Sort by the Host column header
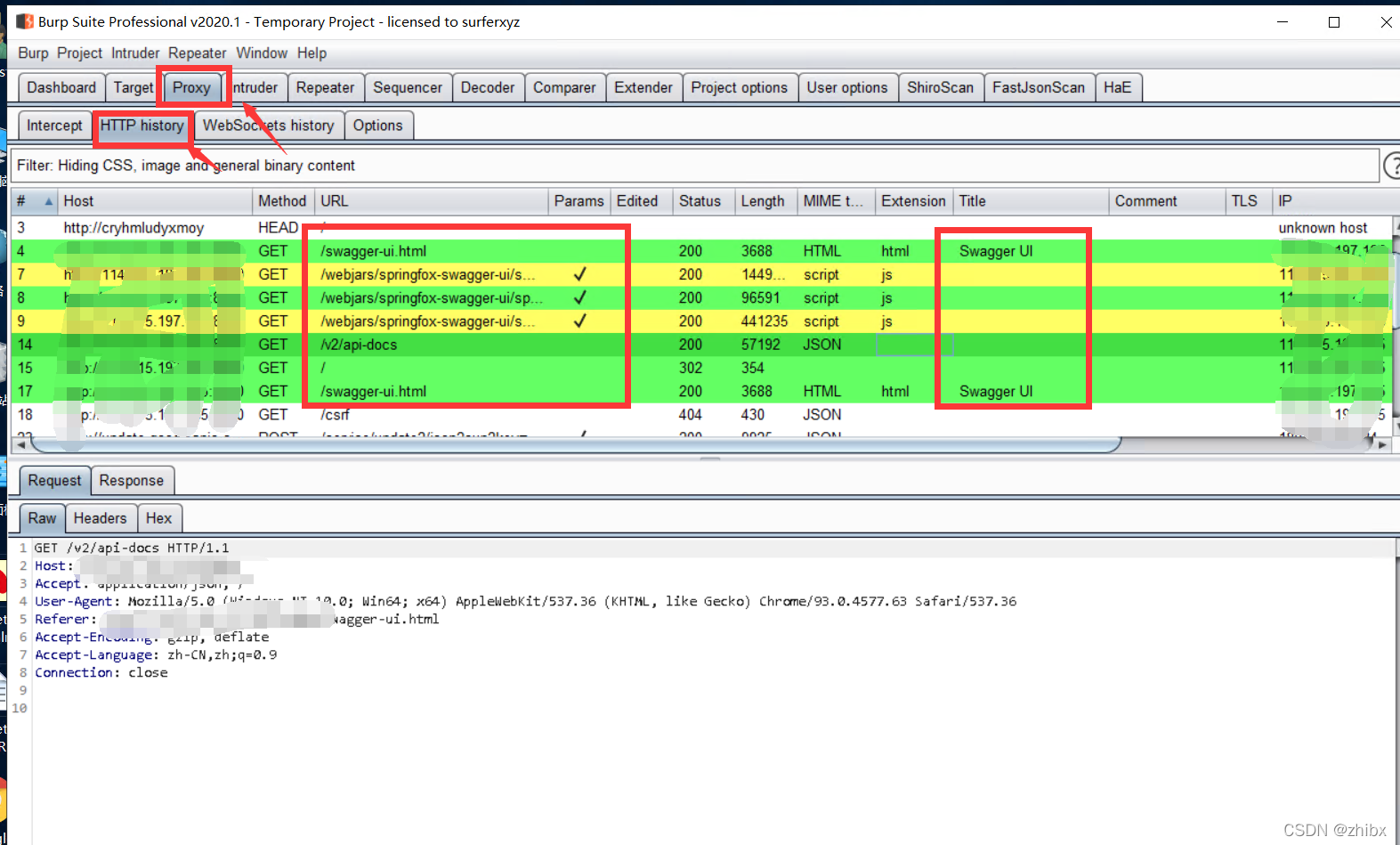 tap(156, 201)
